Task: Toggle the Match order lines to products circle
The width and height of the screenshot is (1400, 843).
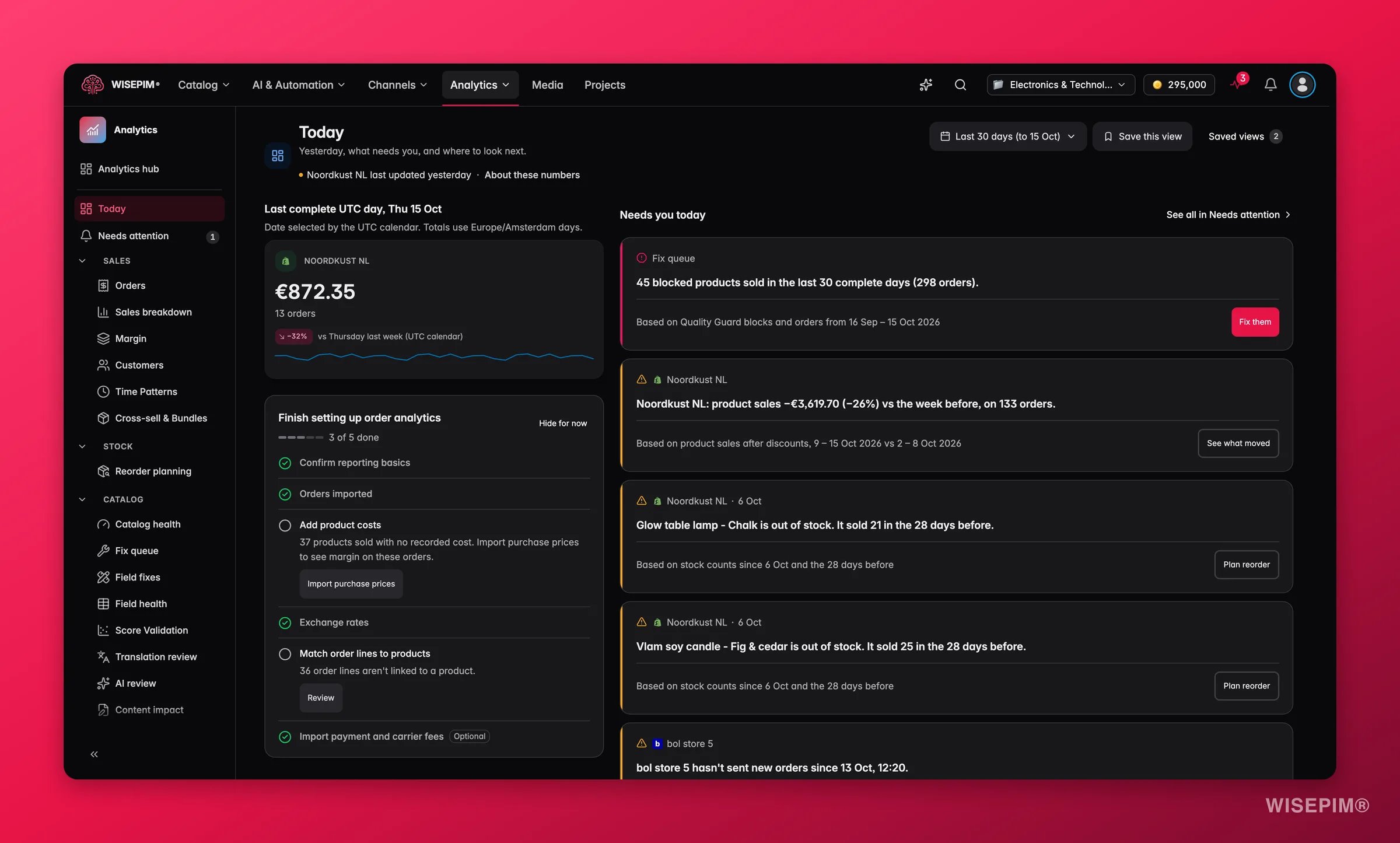Action: [285, 654]
